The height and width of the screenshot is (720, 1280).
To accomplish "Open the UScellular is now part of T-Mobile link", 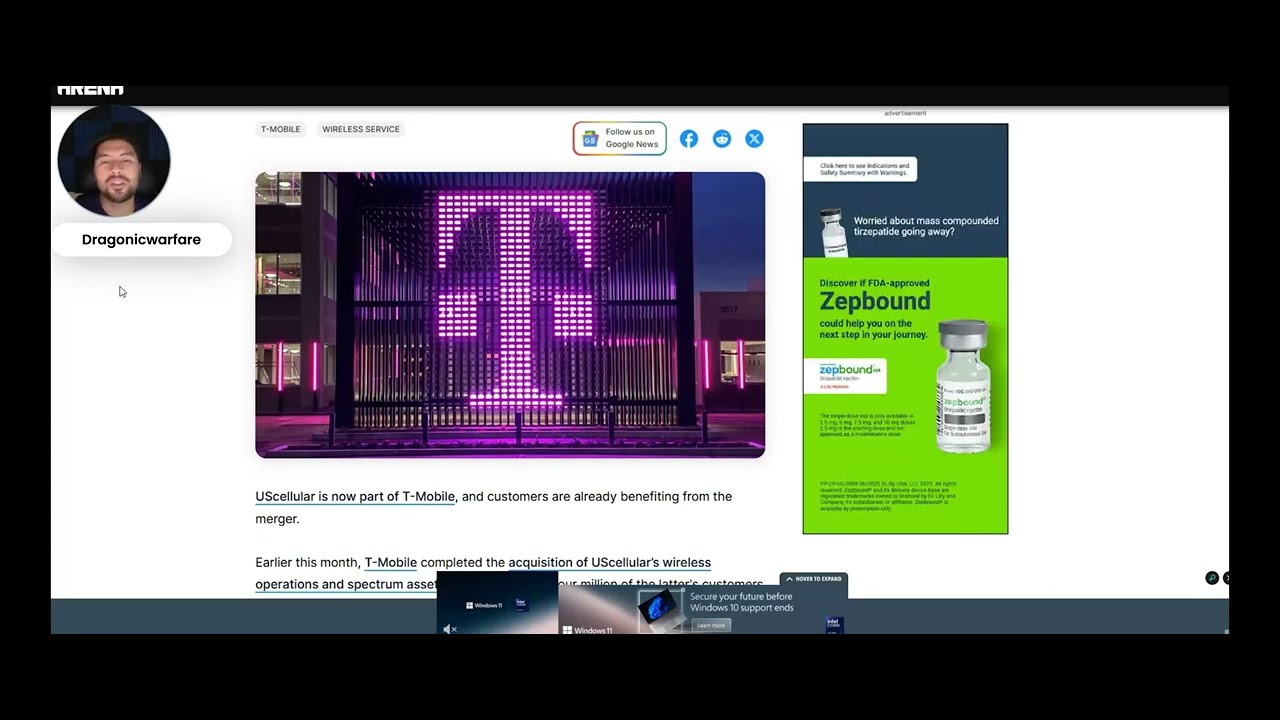I will [x=355, y=496].
